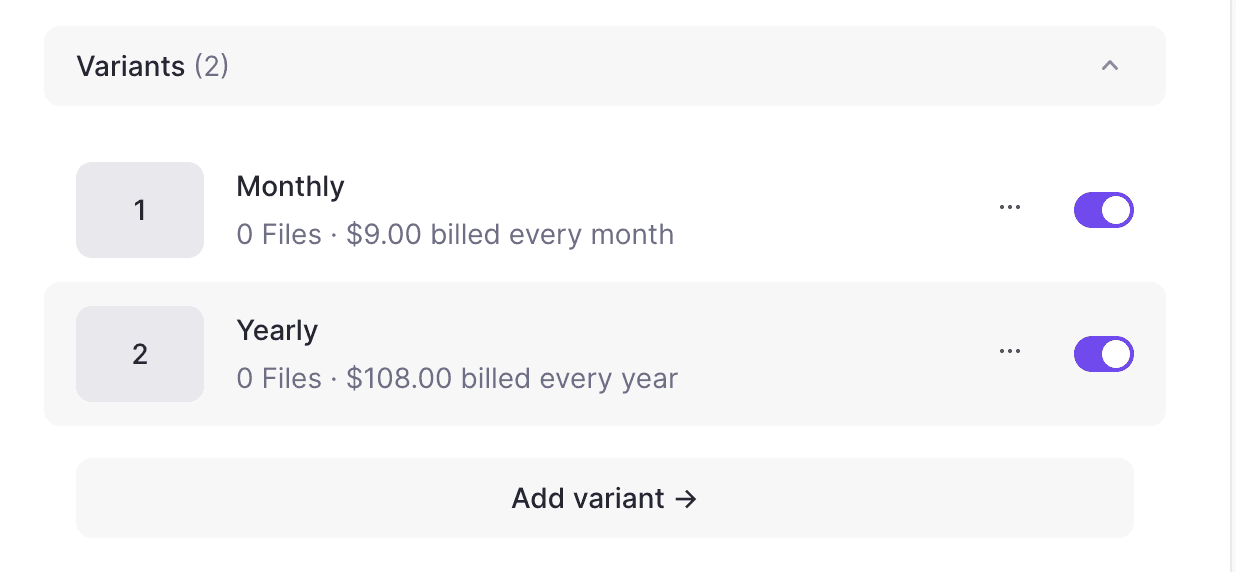Viewport: 1236px width, 572px height.
Task: Click the Monthly 0 Files label
Action: [279, 235]
